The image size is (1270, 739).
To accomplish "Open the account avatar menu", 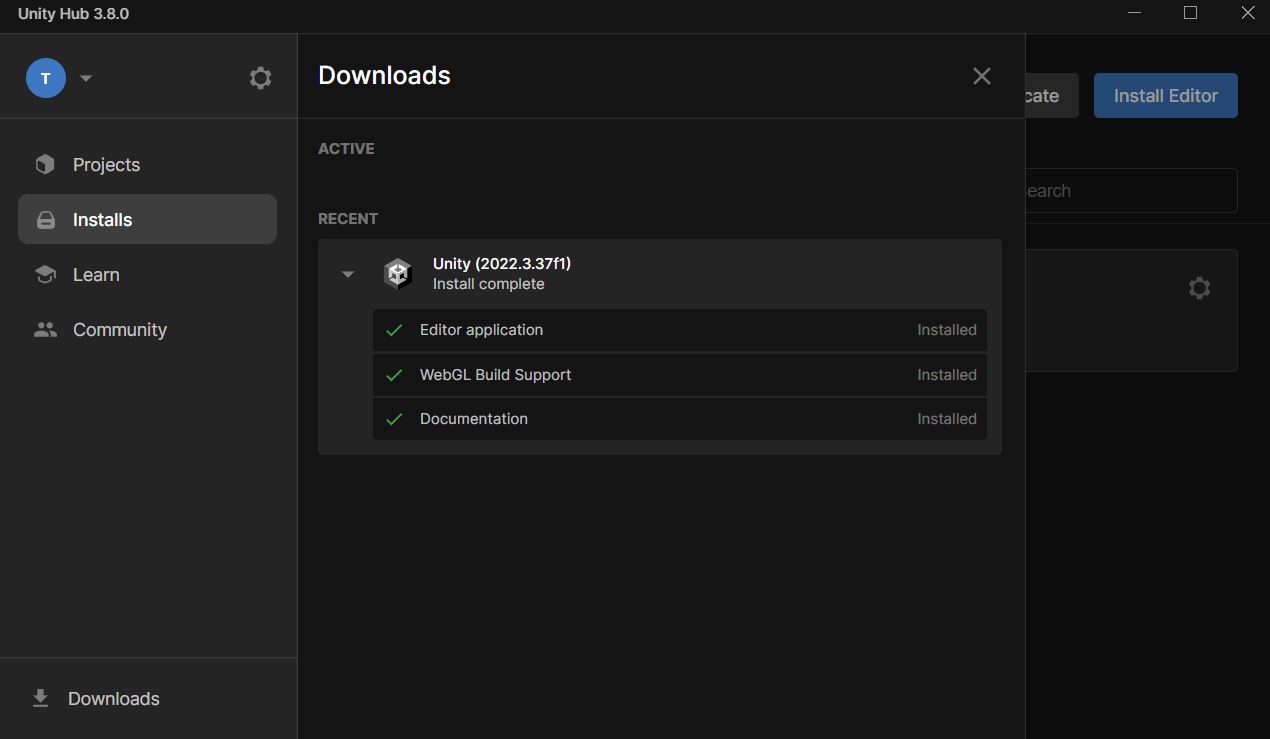I will pos(46,78).
